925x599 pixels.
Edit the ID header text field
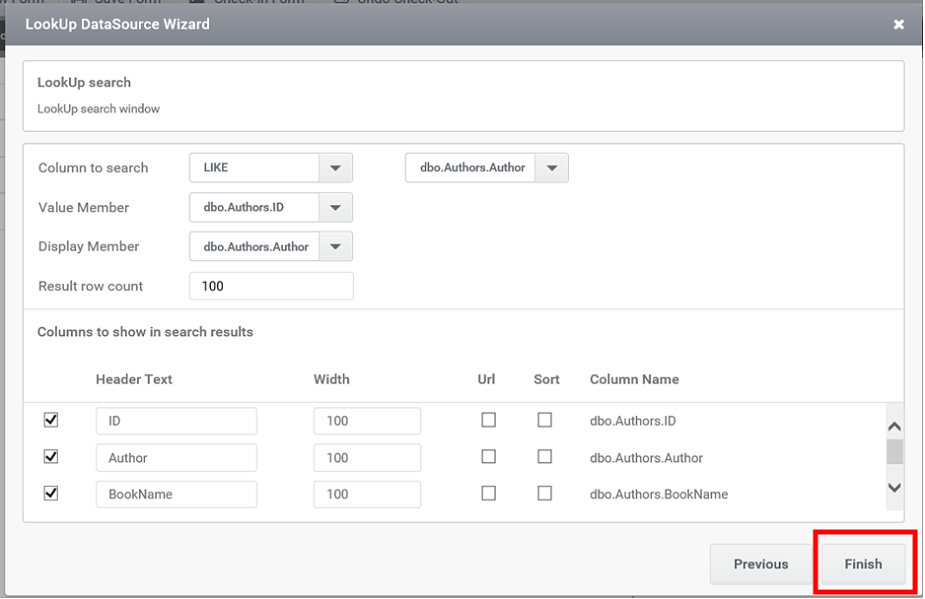click(176, 421)
